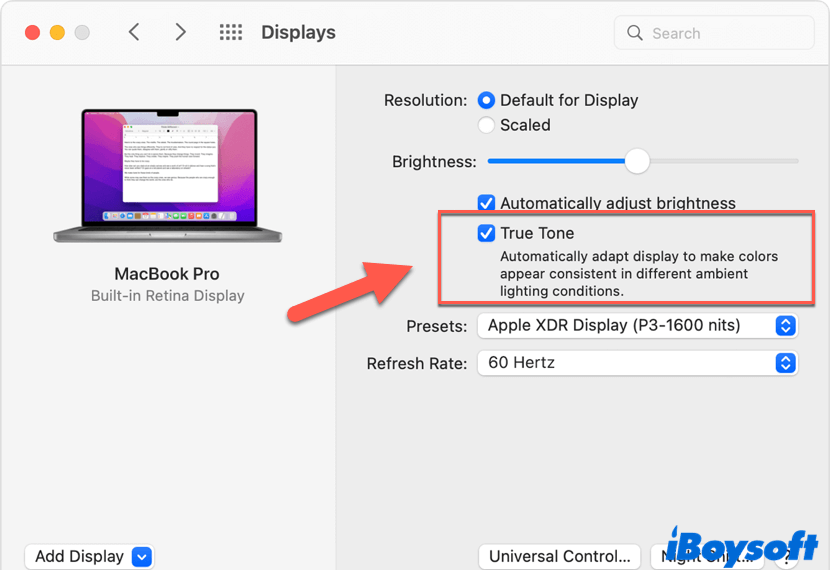Click the MacBook Pro display name
The image size is (830, 570).
(x=167, y=274)
